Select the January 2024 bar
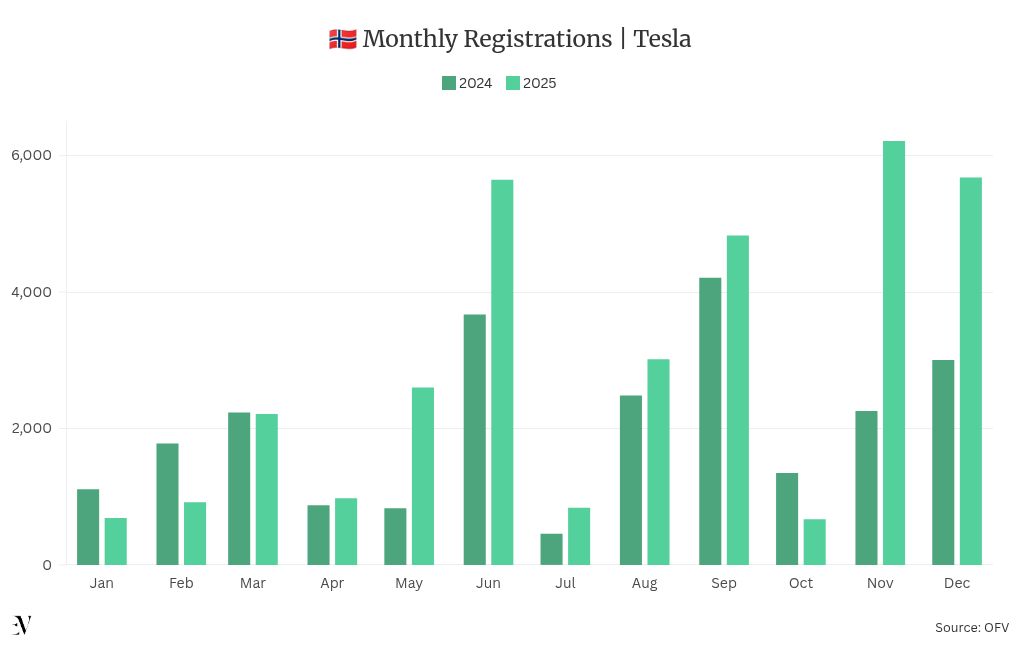 [x=88, y=527]
